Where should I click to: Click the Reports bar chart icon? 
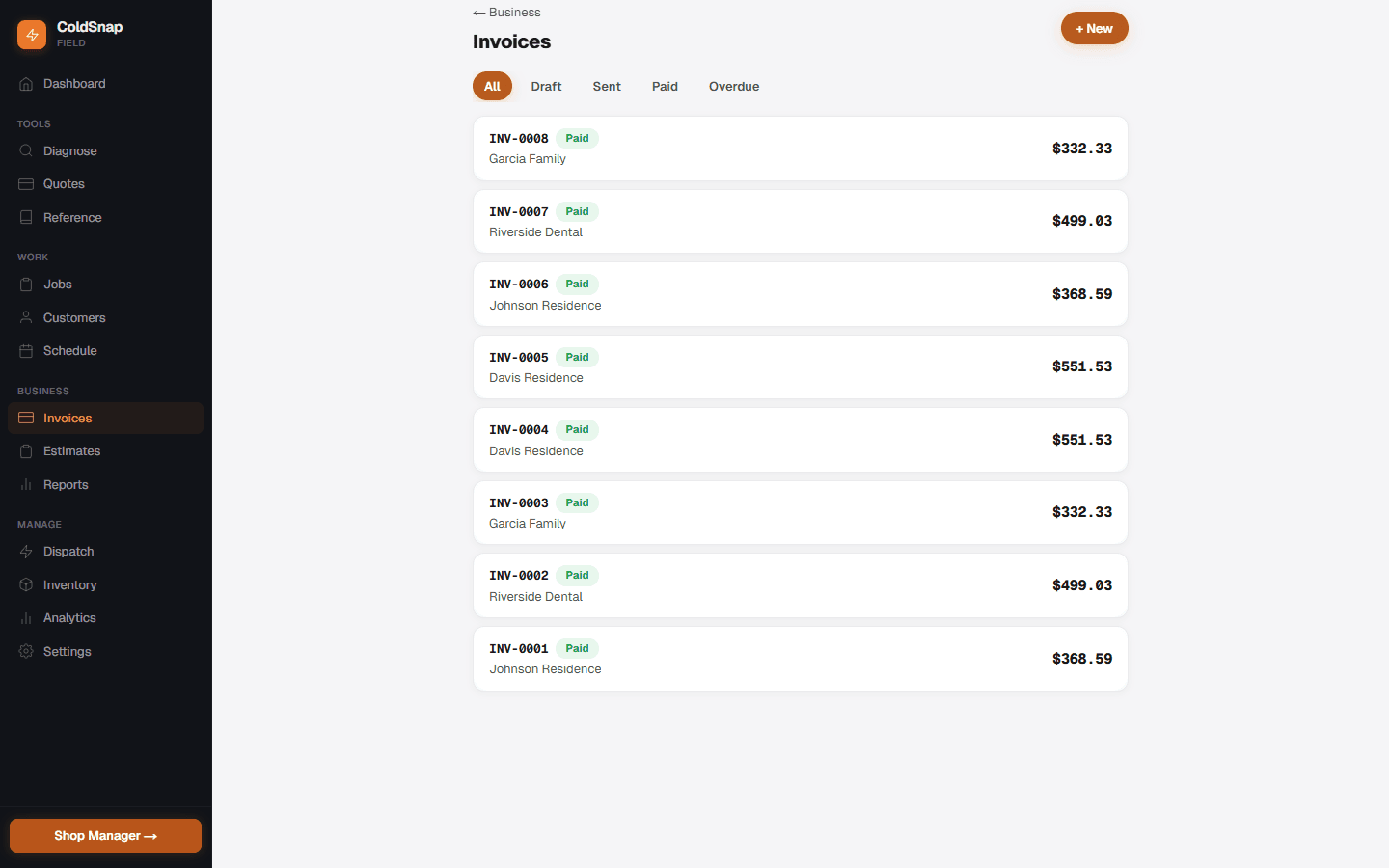26,484
